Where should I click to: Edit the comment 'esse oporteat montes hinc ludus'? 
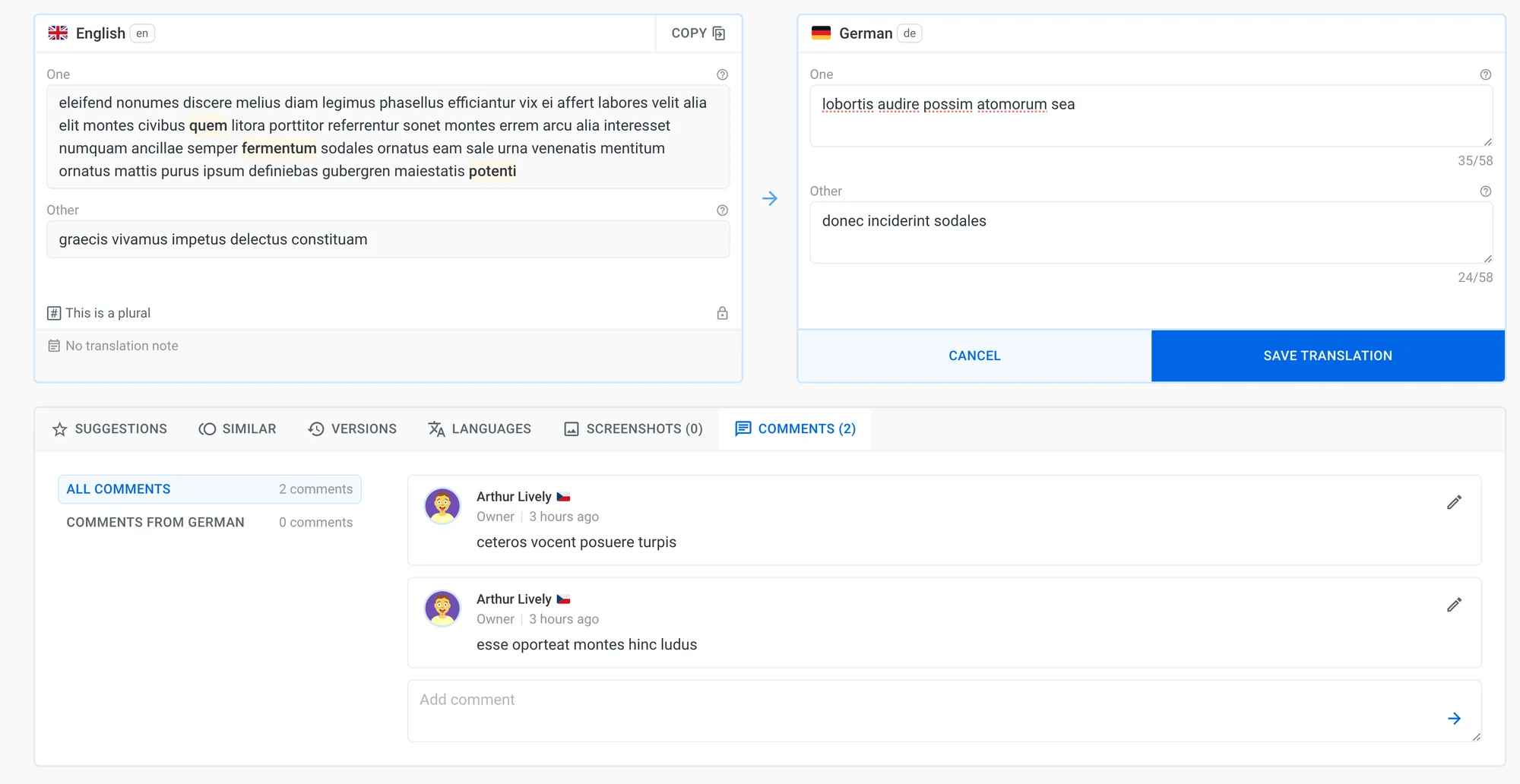coord(1454,605)
